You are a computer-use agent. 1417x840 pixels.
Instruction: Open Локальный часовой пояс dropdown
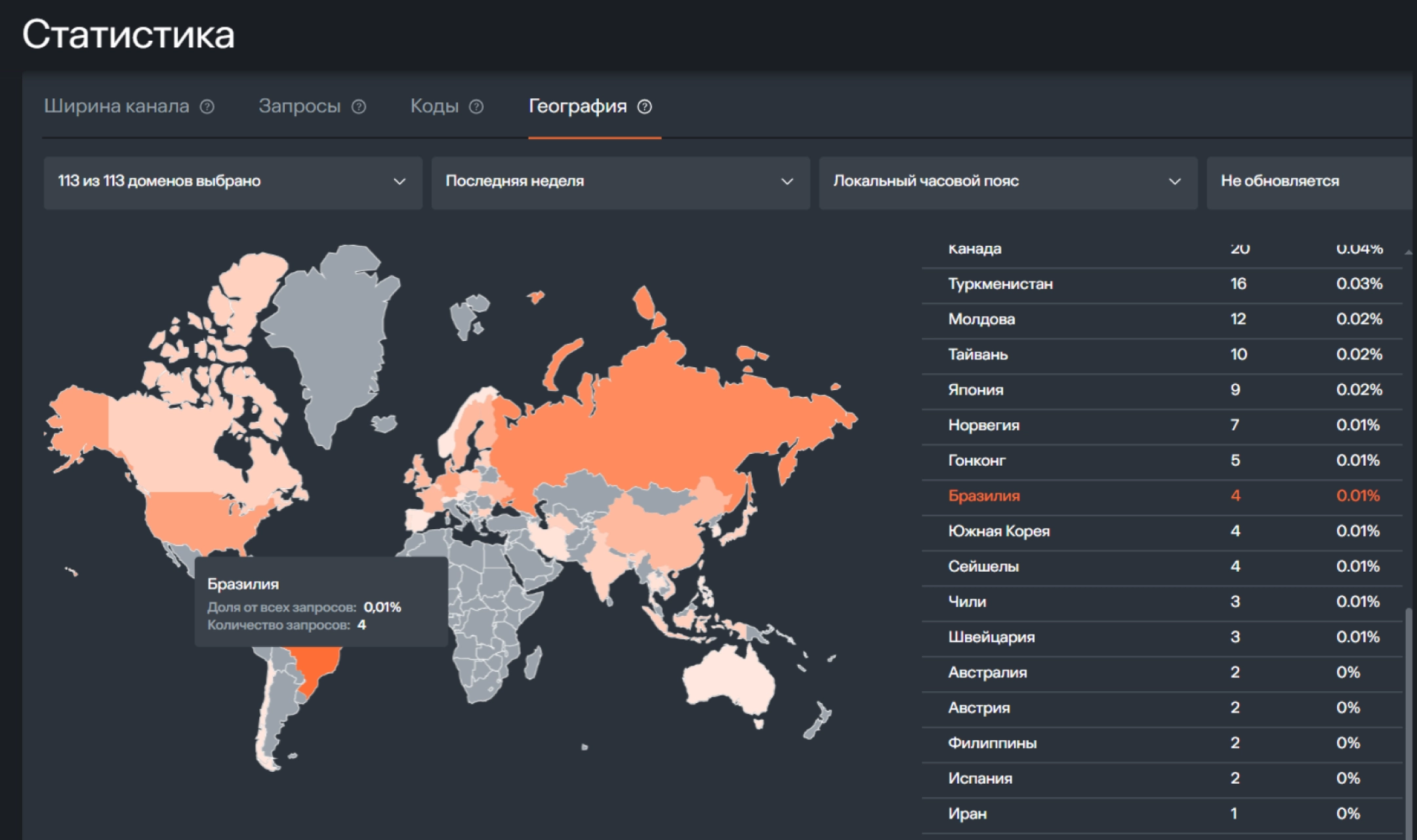1008,182
